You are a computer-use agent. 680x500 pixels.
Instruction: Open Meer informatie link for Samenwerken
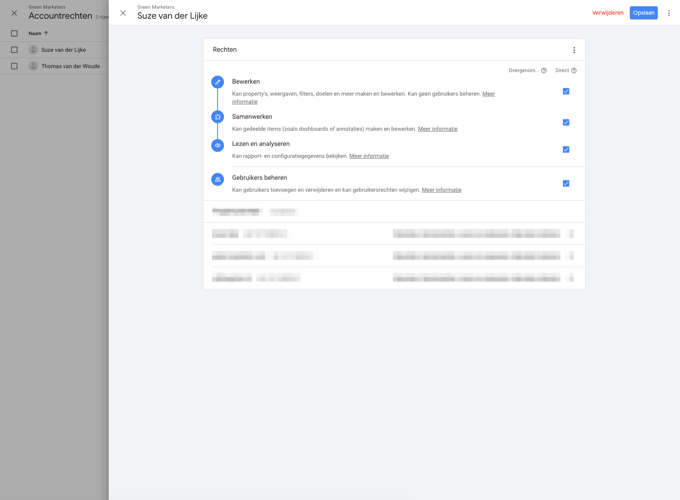pos(438,129)
